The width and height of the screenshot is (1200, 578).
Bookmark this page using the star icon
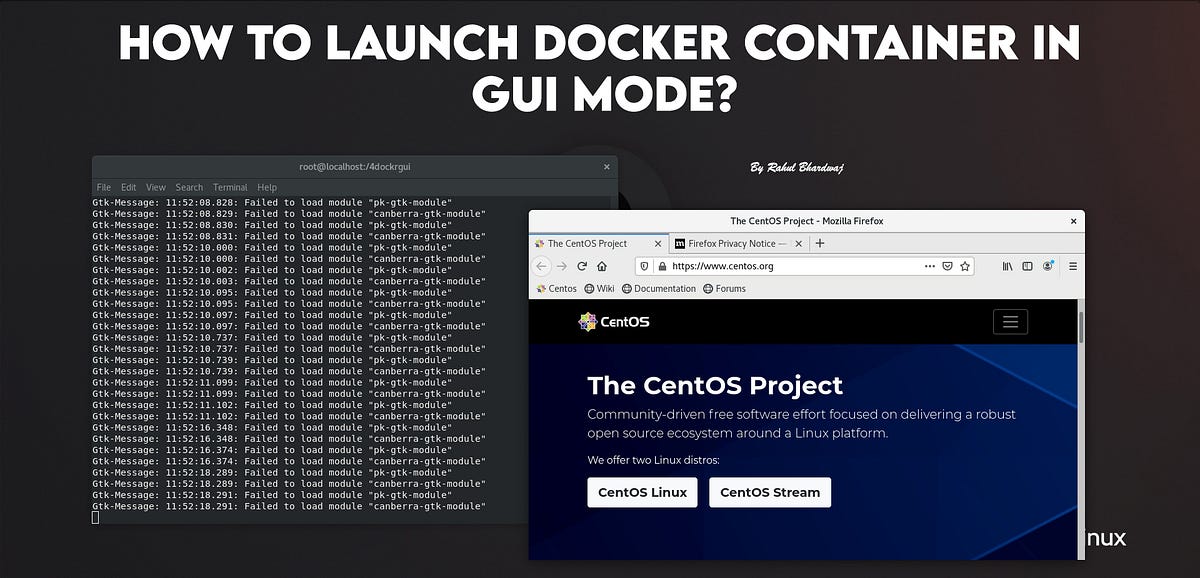point(965,265)
